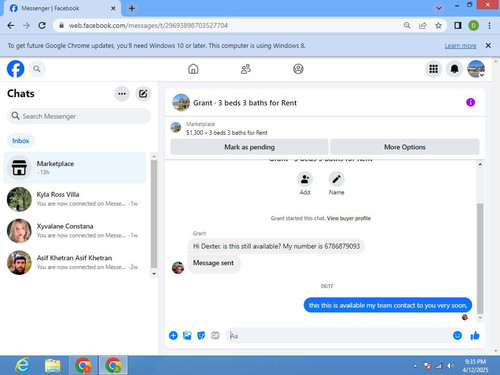This screenshot has width=500, height=375.
Task: Click Xyvalane Constana's profile picture
Action: pos(19,231)
